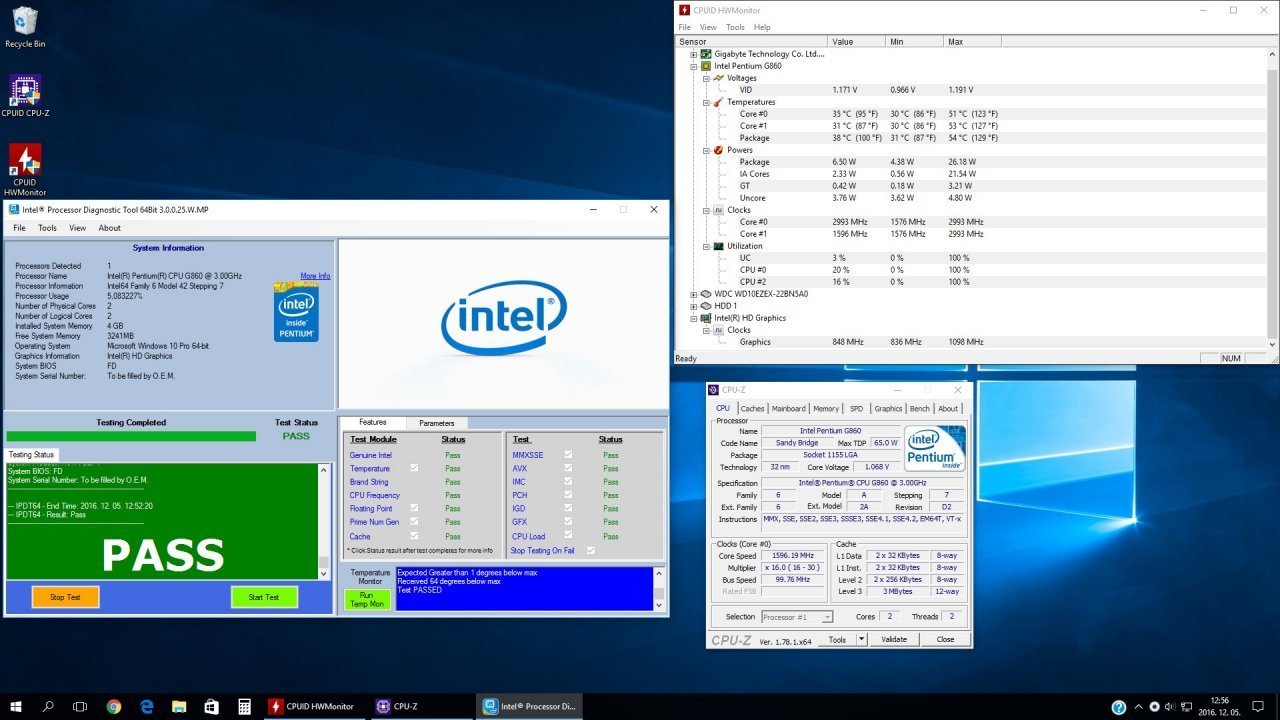The height and width of the screenshot is (720, 1280).
Task: Open the Windows Start menu
Action: pyautogui.click(x=16, y=706)
